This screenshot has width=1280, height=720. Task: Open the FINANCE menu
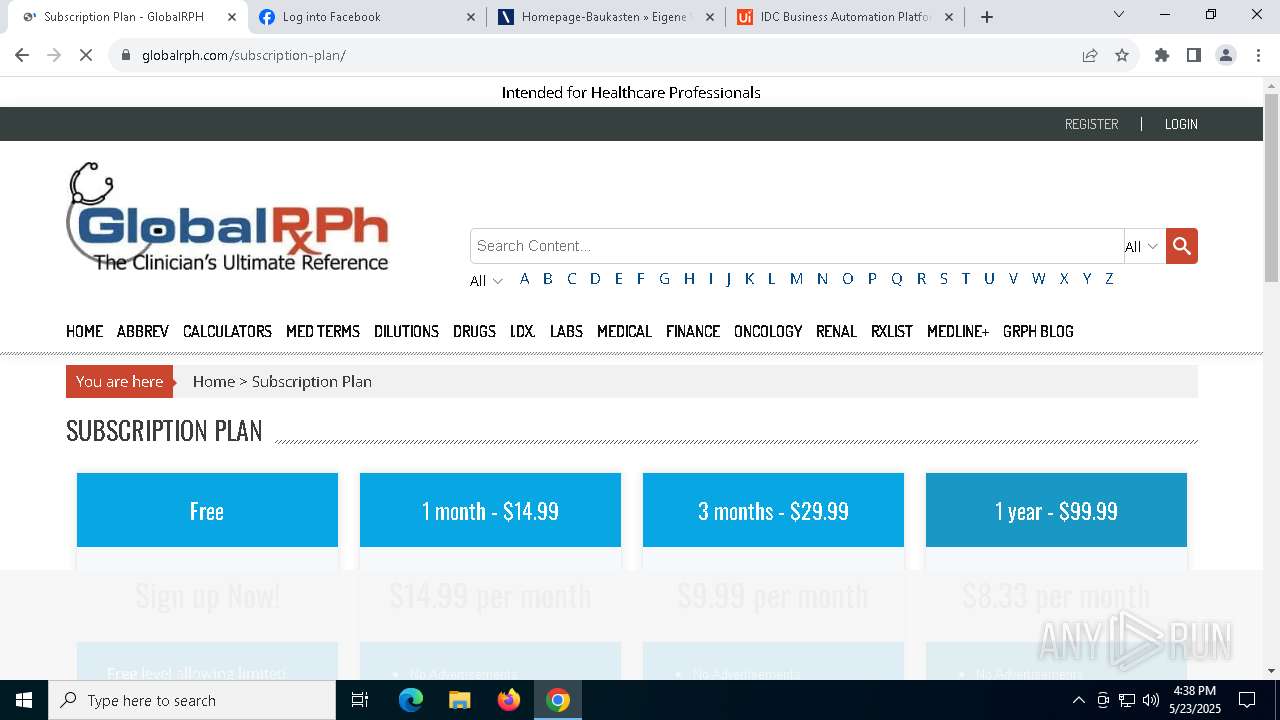(x=693, y=331)
